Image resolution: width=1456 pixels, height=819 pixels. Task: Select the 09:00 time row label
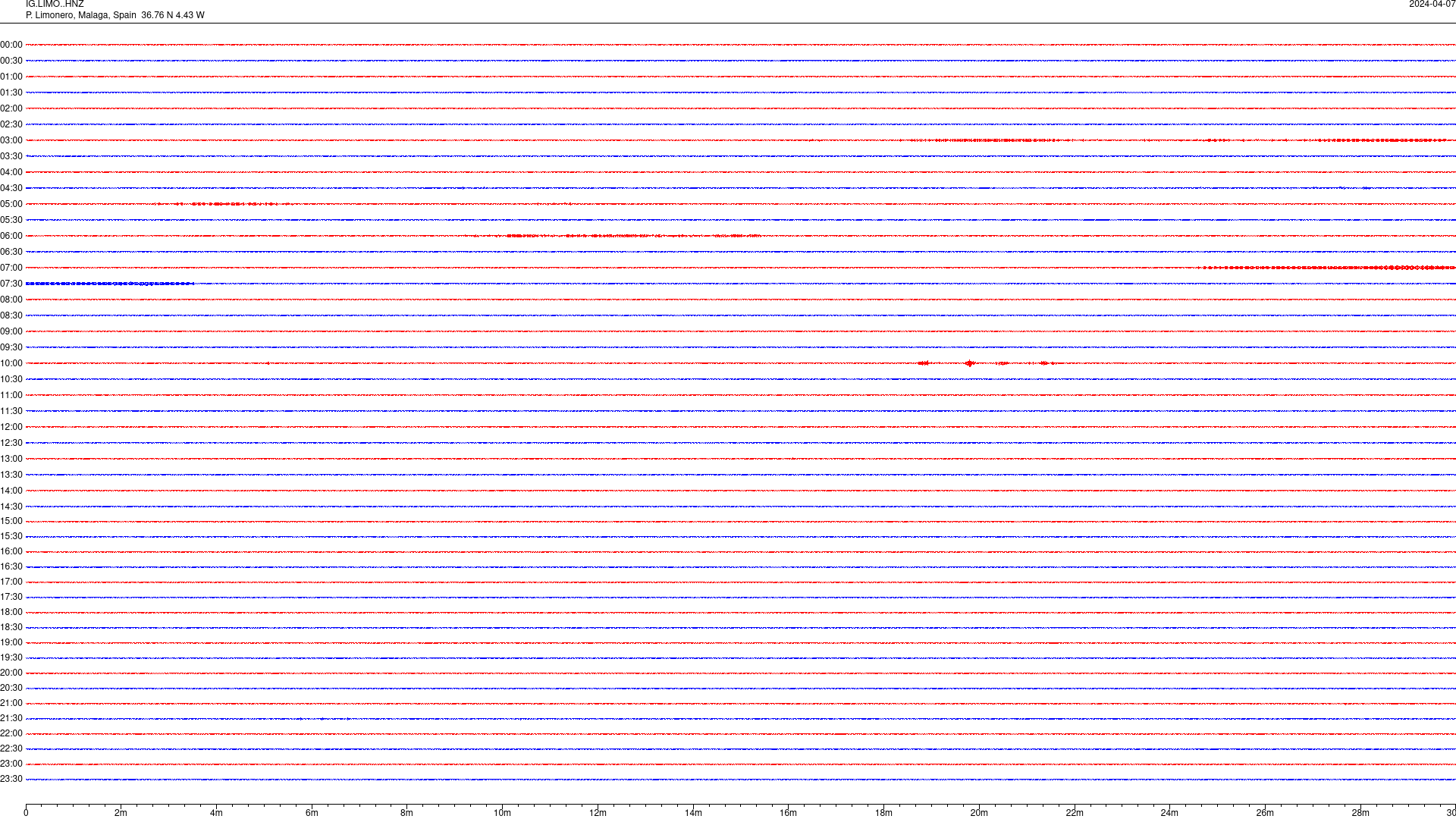[11, 331]
